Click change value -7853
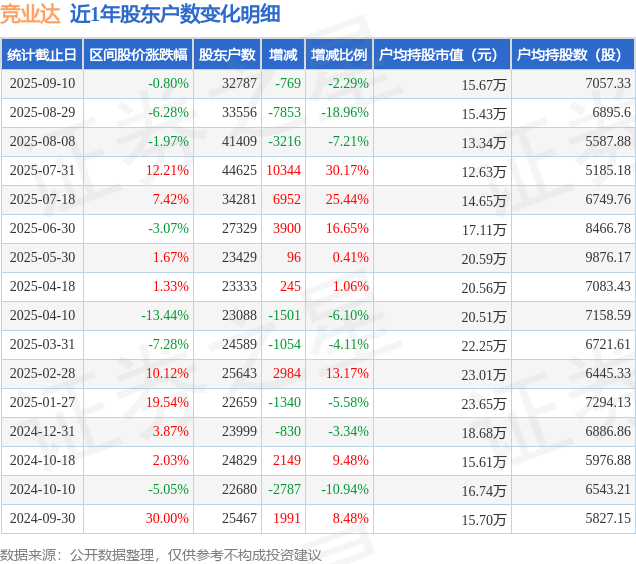The height and width of the screenshot is (564, 636). (285, 112)
